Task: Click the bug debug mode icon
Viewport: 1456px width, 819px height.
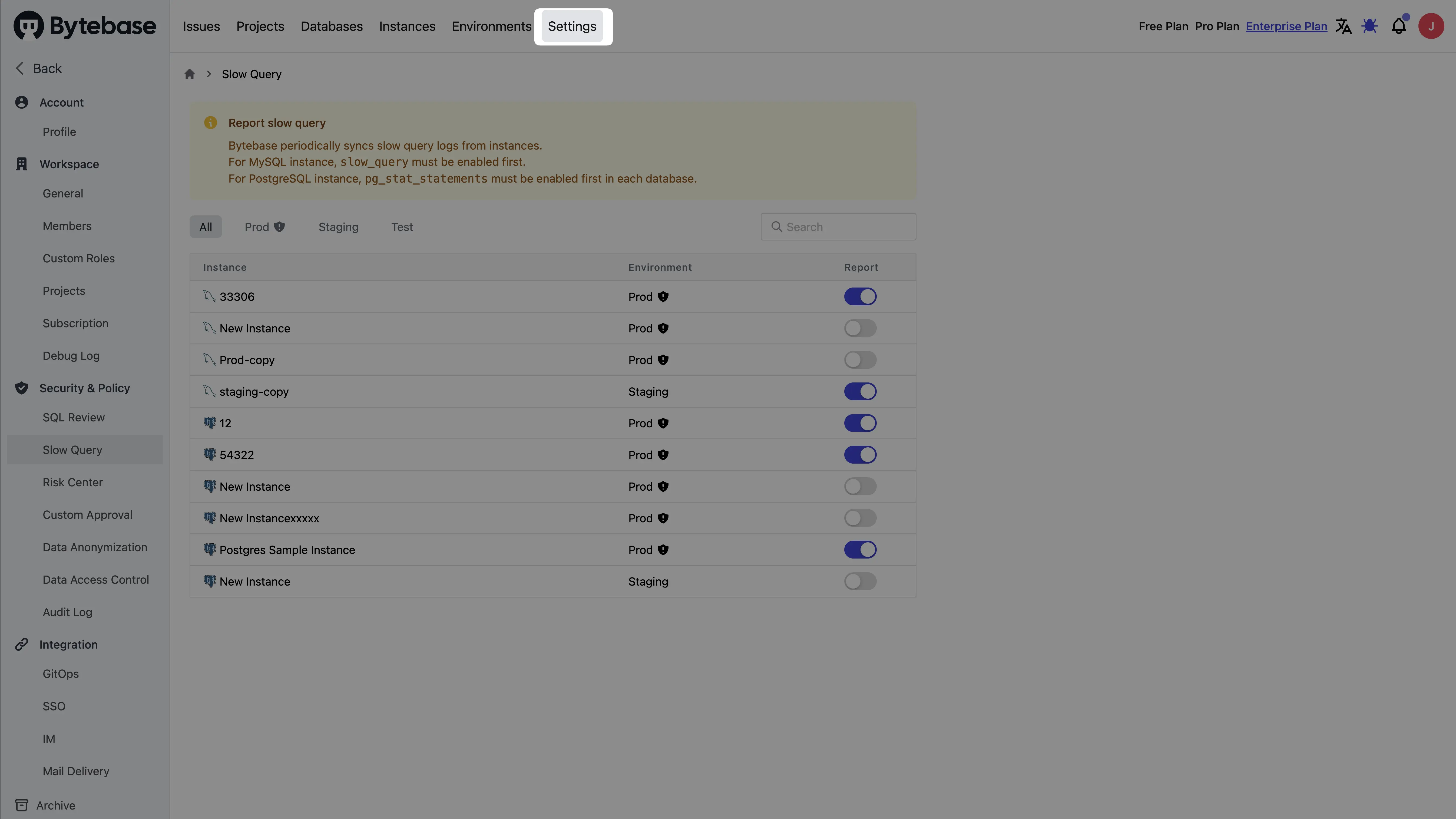Action: click(1369, 26)
